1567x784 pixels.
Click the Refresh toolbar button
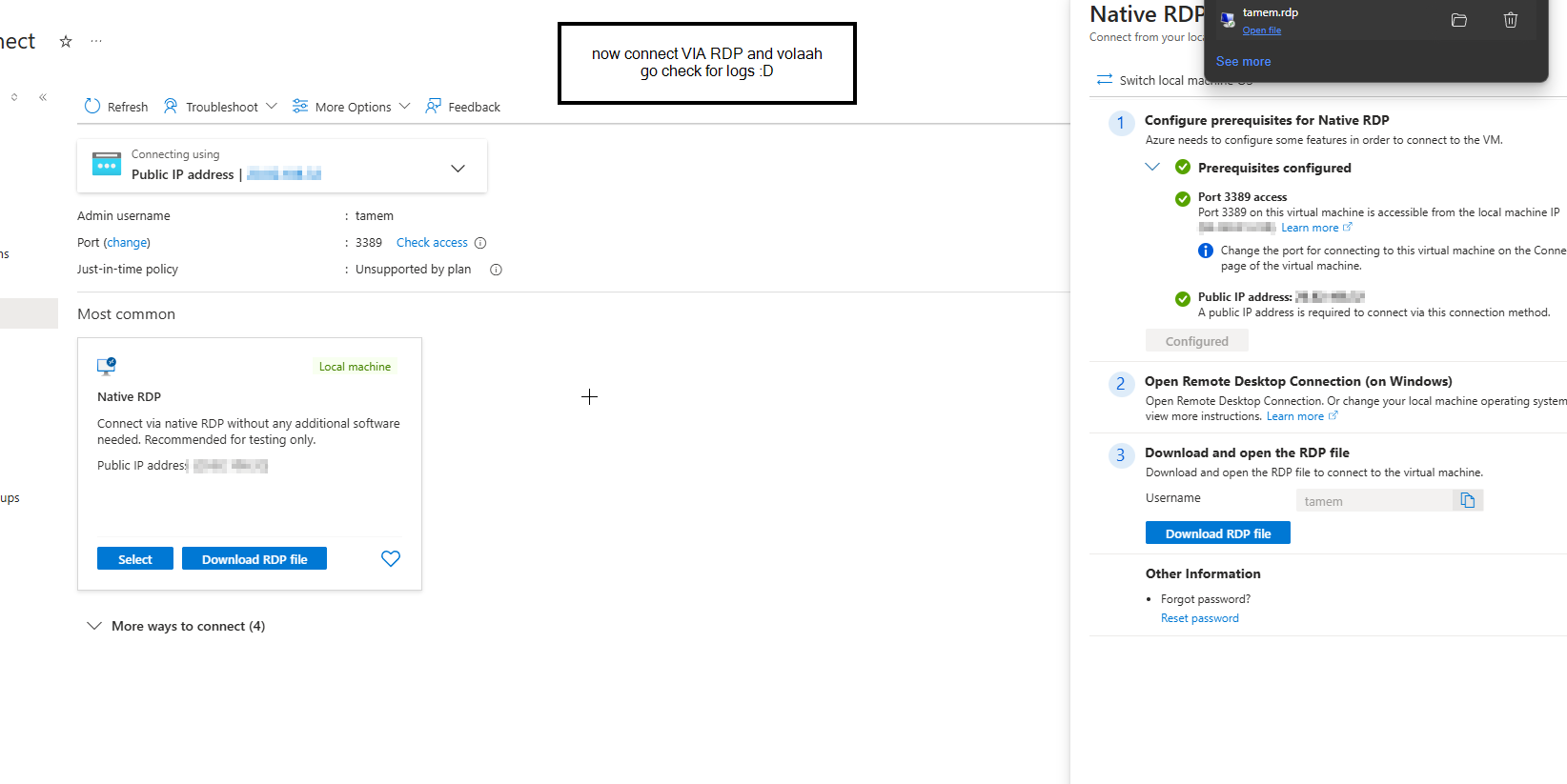pos(116,107)
